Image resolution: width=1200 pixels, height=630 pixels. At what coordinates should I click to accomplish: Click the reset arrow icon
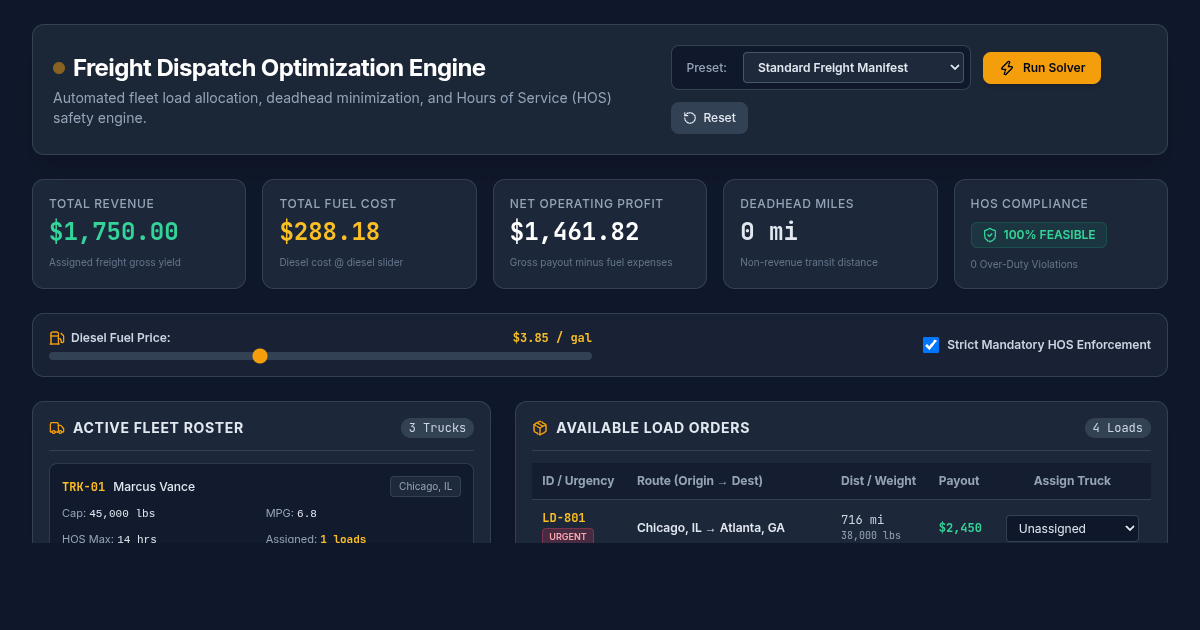pyautogui.click(x=690, y=118)
